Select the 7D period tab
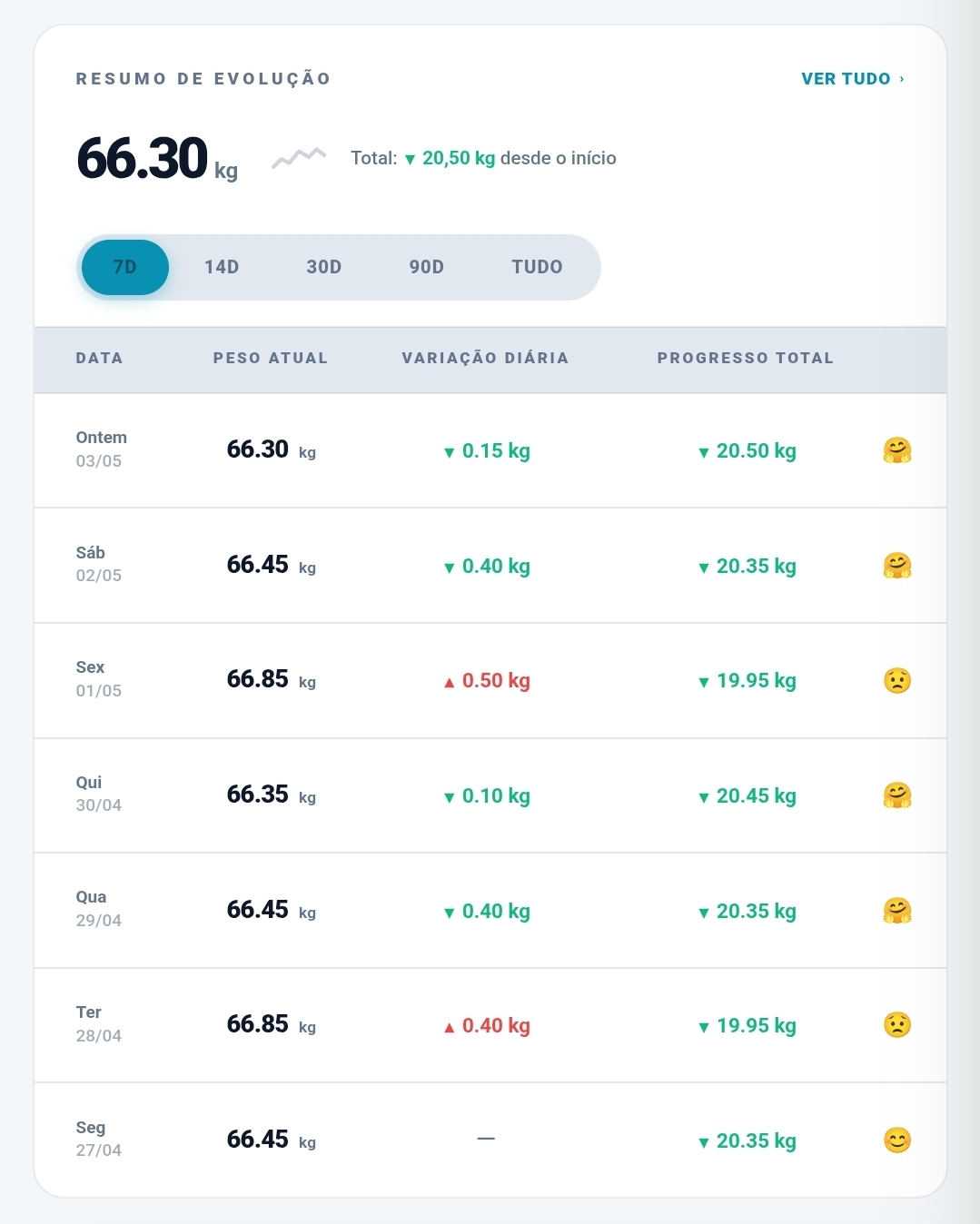The height and width of the screenshot is (1224, 980). [x=125, y=267]
